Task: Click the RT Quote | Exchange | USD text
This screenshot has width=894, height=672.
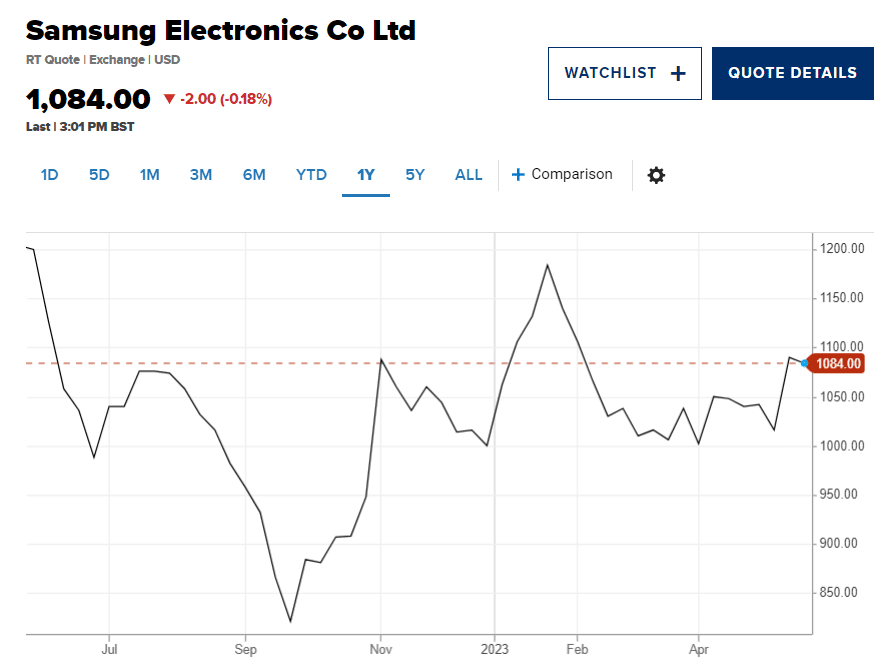Action: click(x=103, y=60)
